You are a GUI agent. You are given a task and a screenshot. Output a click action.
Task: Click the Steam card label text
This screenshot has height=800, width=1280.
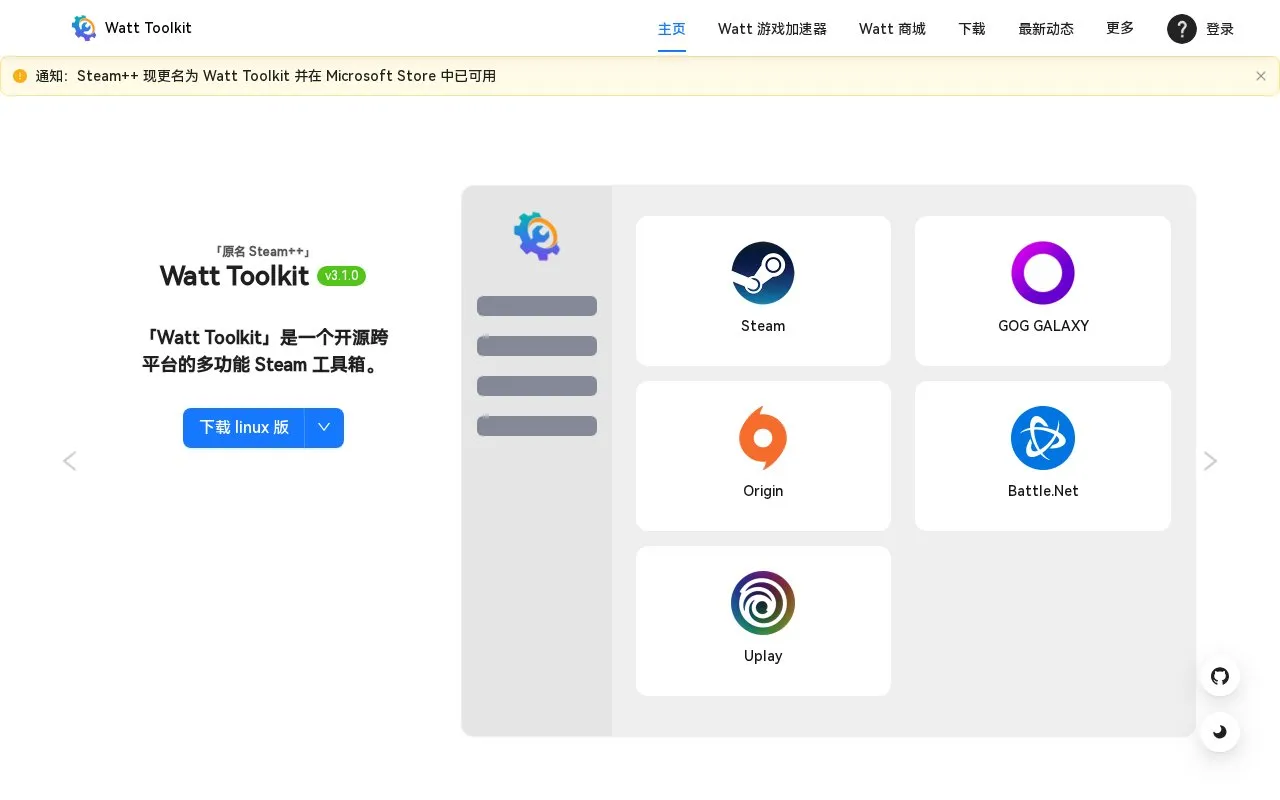click(x=763, y=326)
